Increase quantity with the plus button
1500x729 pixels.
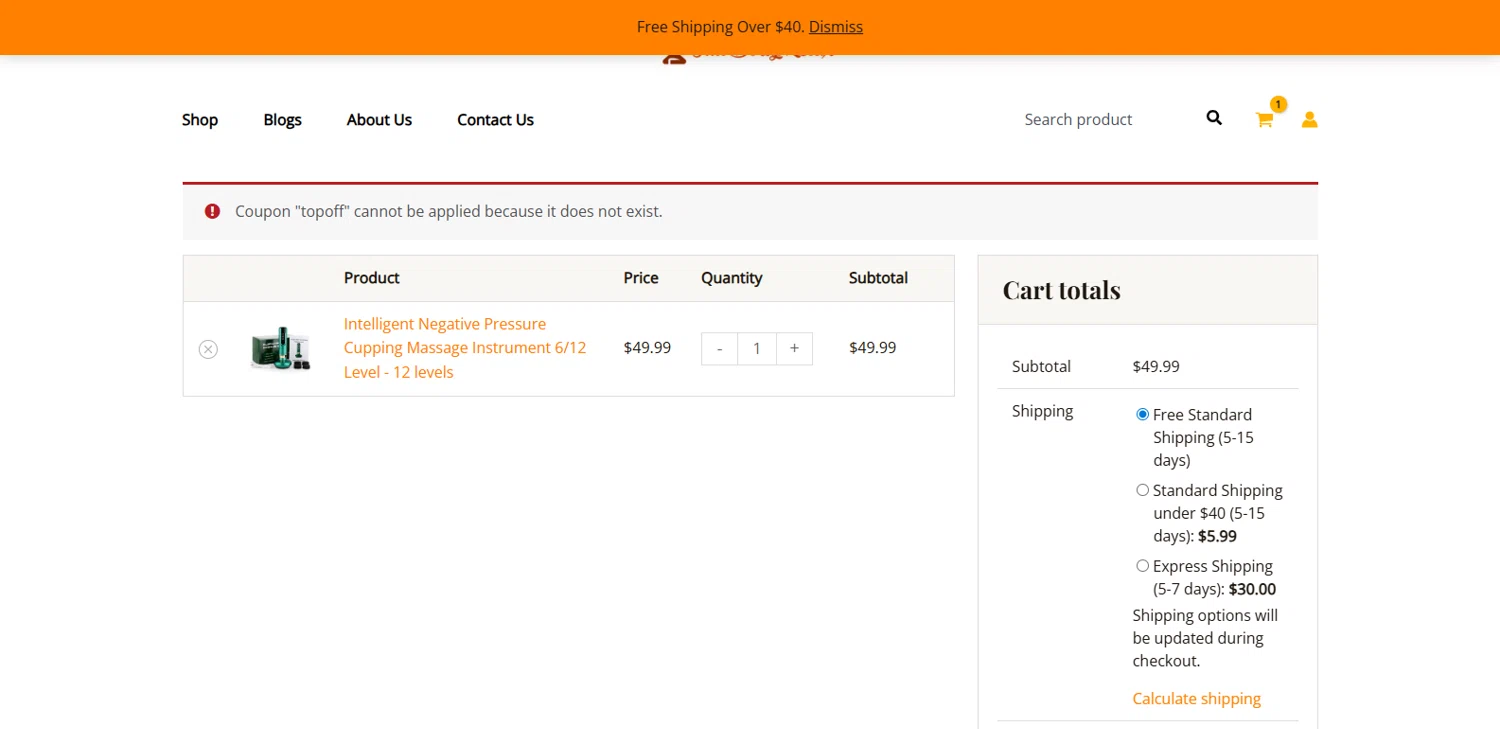point(794,348)
